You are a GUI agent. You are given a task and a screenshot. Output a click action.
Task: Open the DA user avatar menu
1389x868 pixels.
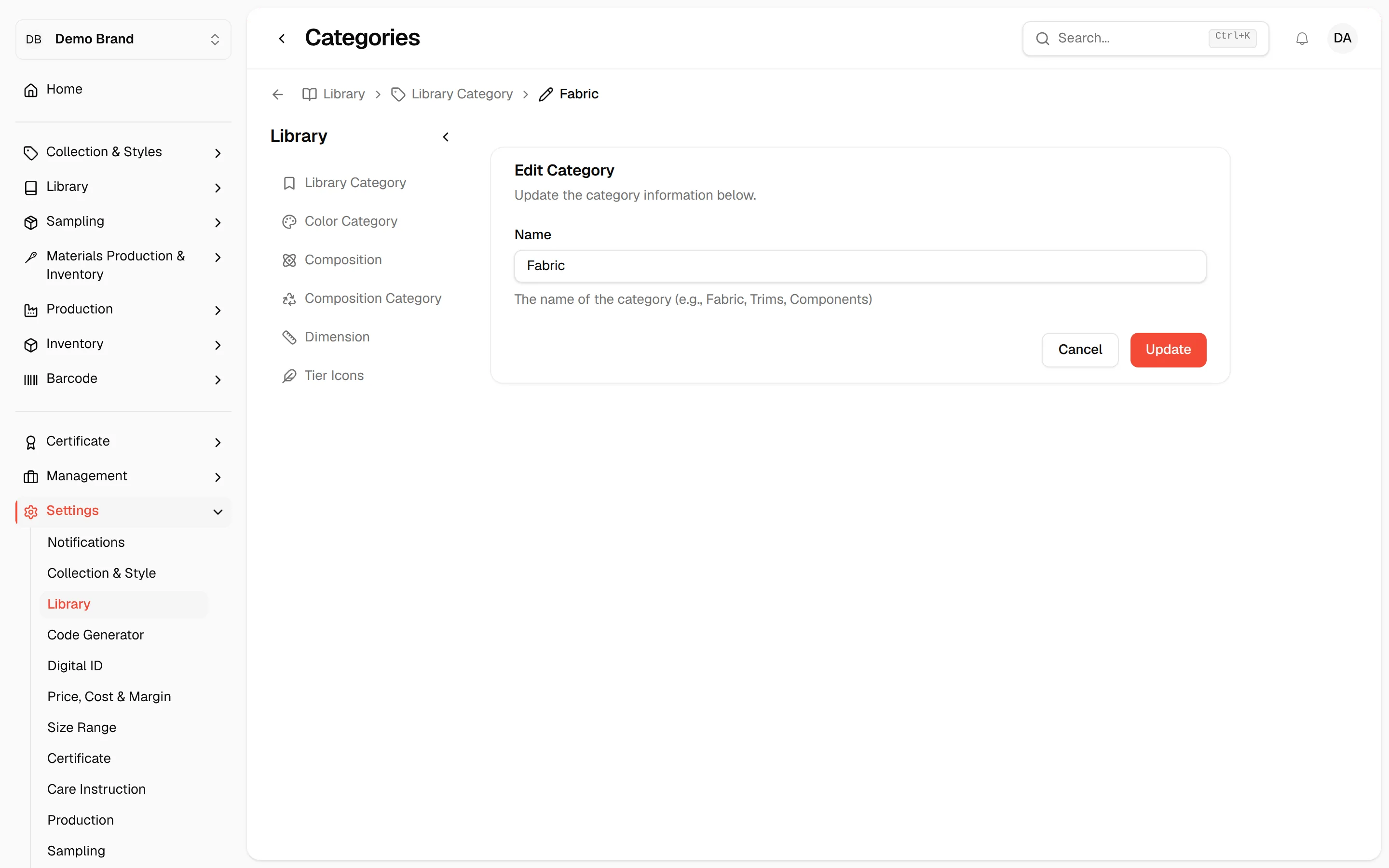point(1342,39)
